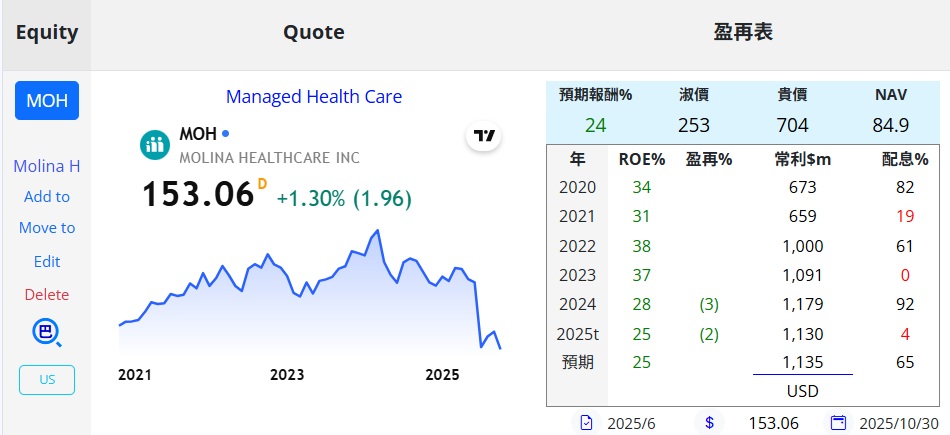Image resolution: width=950 pixels, height=435 pixels.
Task: Open the Managed Health Care industry link
Action: click(314, 97)
